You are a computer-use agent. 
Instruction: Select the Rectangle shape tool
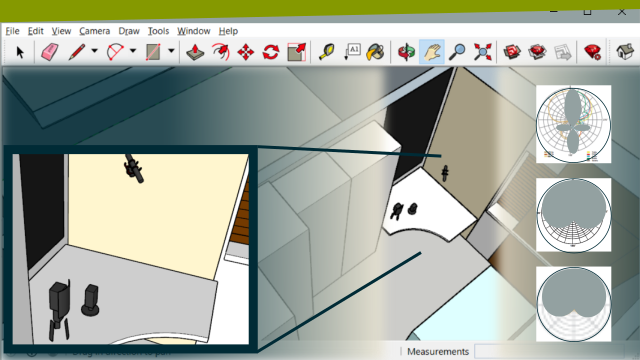153,52
